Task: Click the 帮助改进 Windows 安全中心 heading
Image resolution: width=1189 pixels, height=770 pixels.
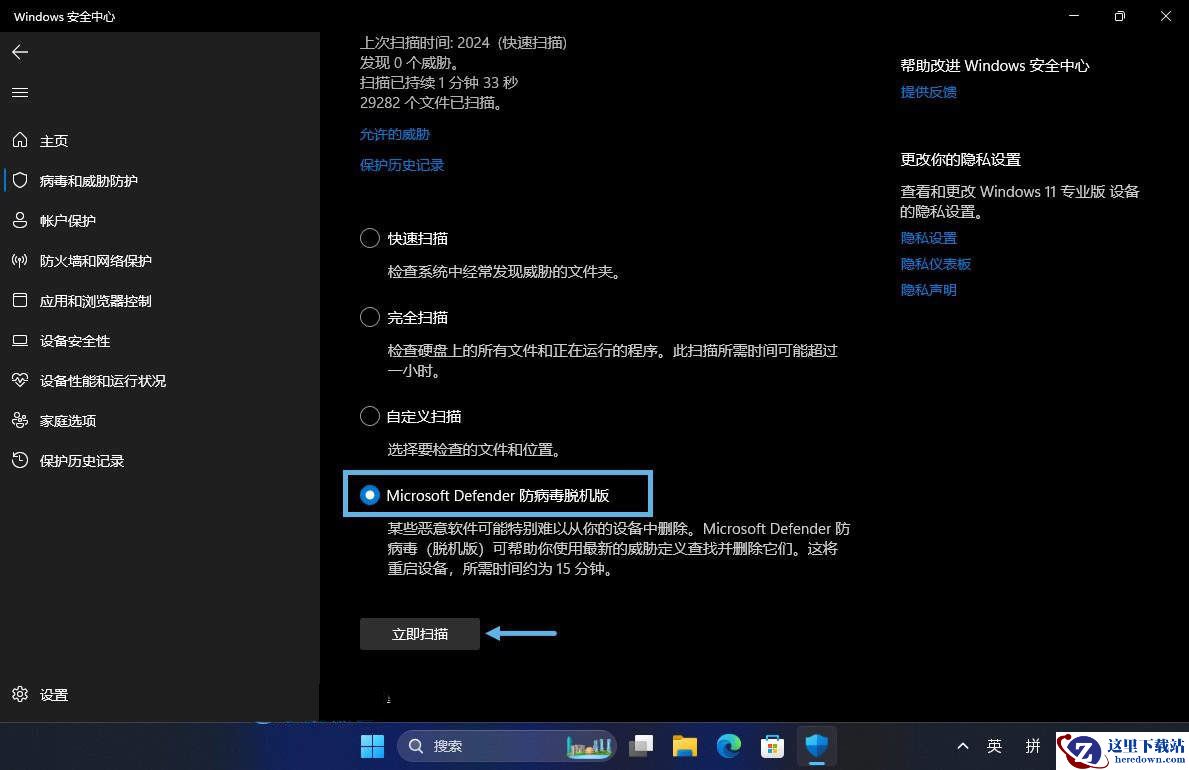Action: (994, 66)
